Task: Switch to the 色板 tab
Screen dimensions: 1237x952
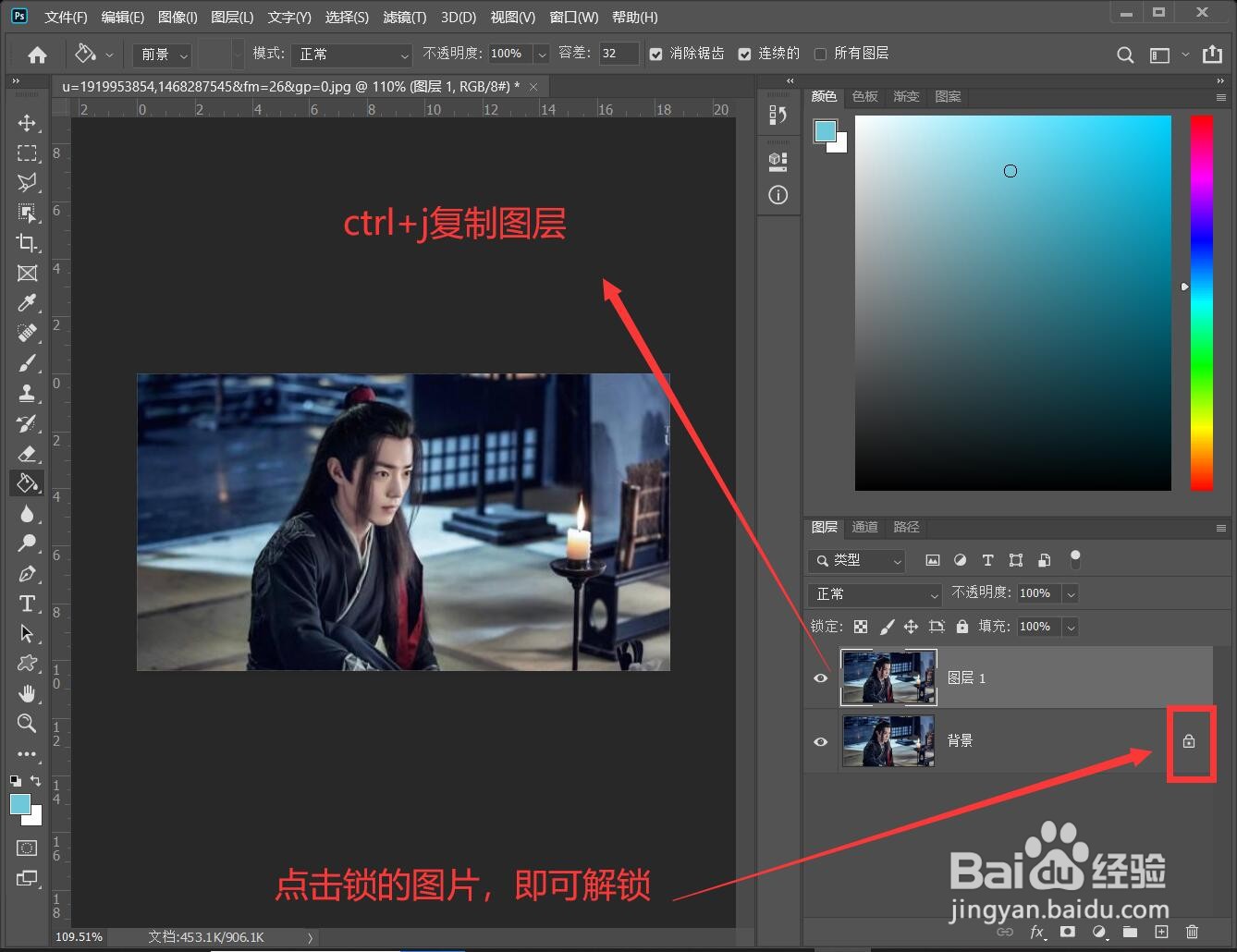Action: click(865, 96)
